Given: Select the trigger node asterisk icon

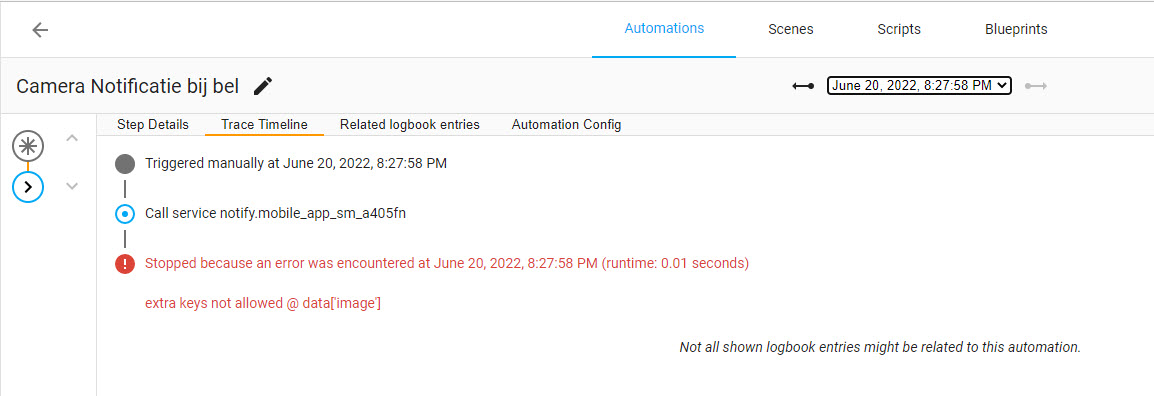Looking at the screenshot, I should (x=28, y=146).
